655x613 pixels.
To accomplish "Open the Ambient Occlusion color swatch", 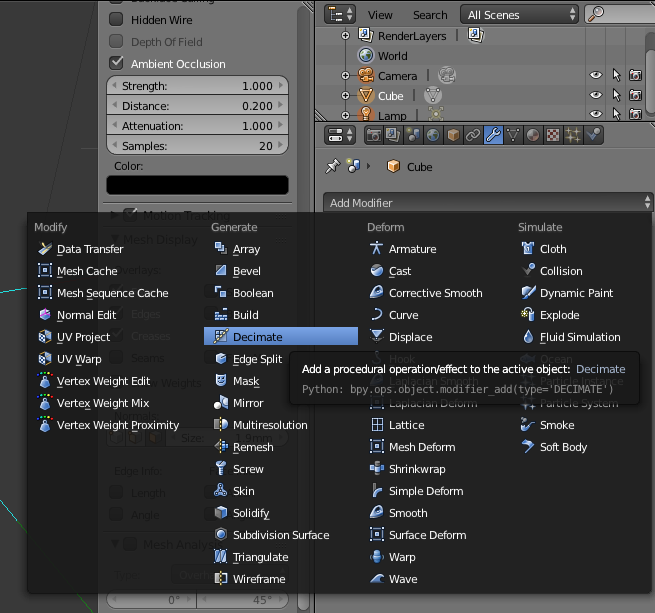I will (x=198, y=185).
